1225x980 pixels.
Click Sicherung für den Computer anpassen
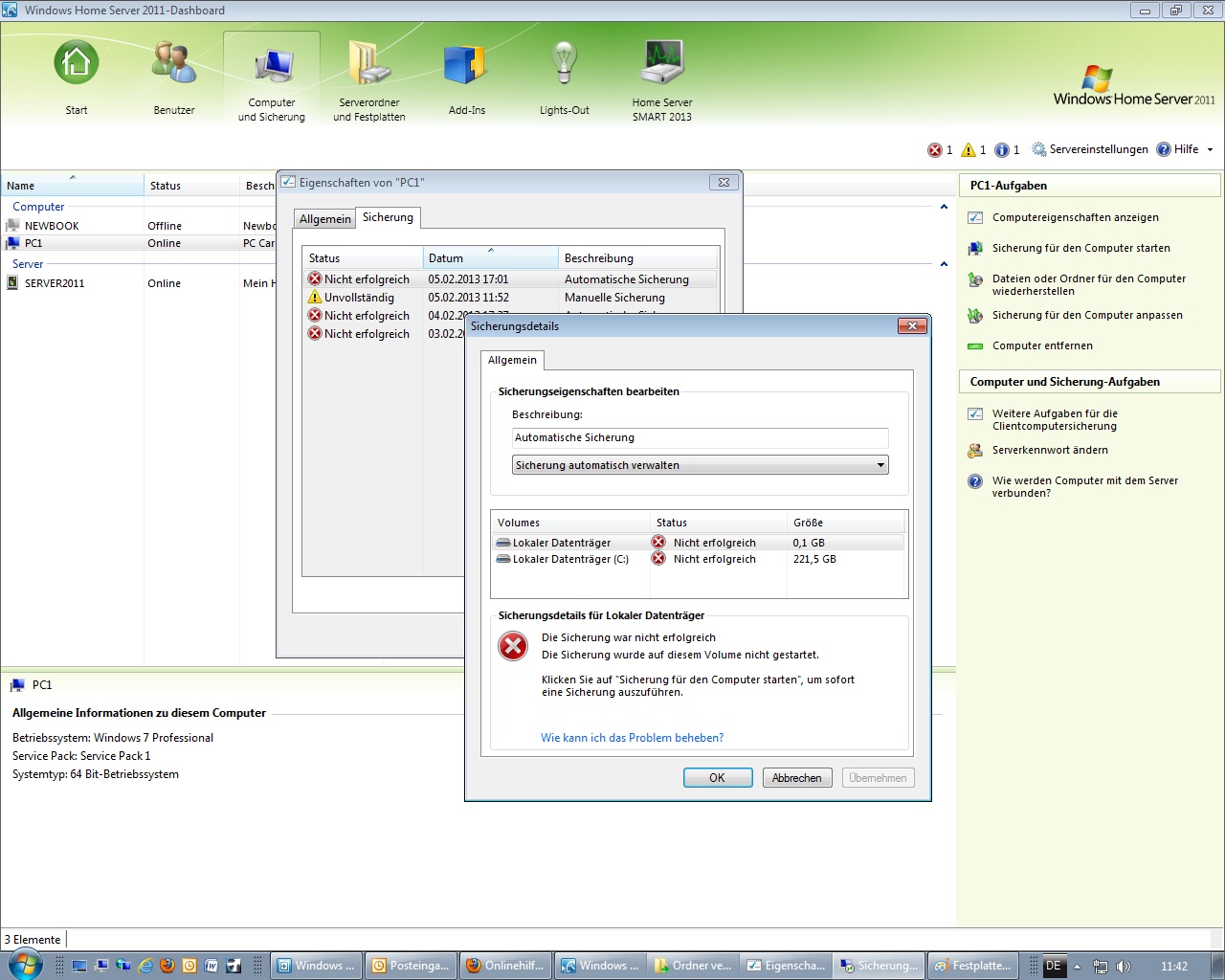[1087, 315]
